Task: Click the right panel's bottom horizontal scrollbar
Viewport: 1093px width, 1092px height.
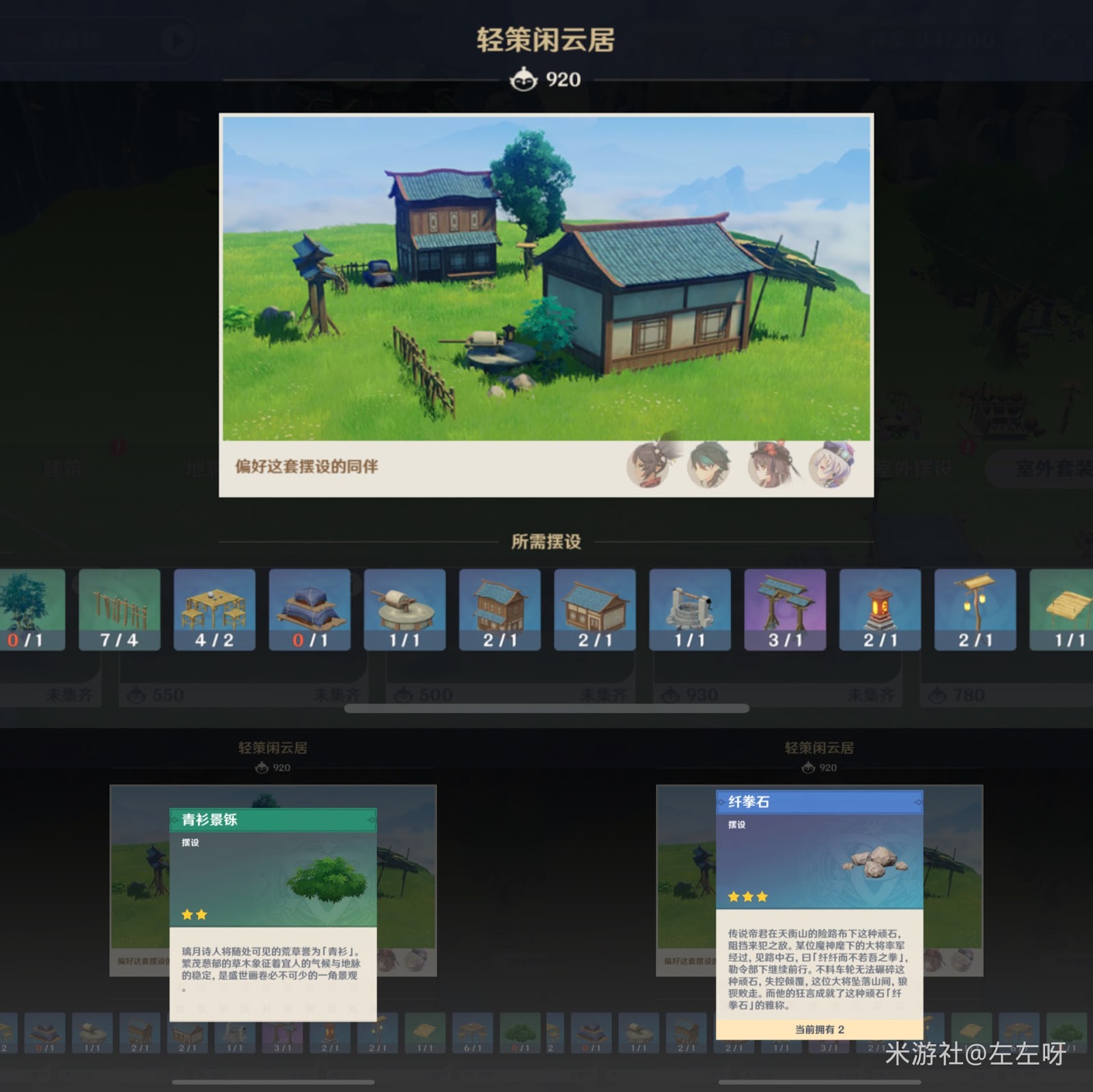Action: (x=820, y=1082)
